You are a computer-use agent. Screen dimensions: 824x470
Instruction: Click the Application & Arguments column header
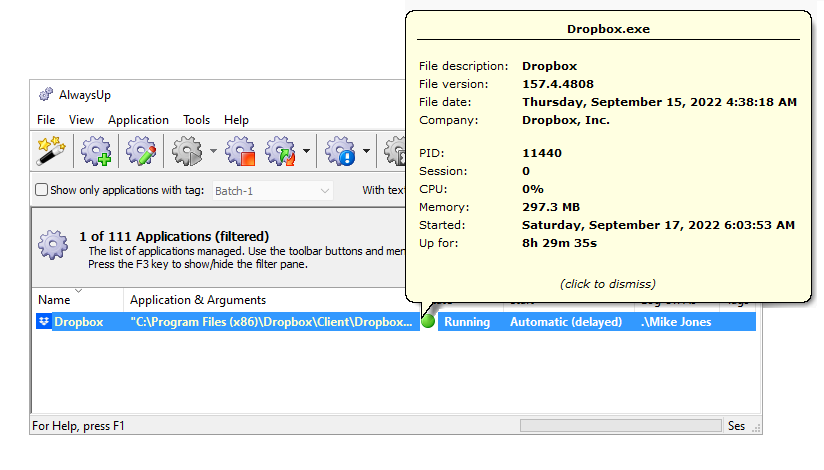point(198,300)
